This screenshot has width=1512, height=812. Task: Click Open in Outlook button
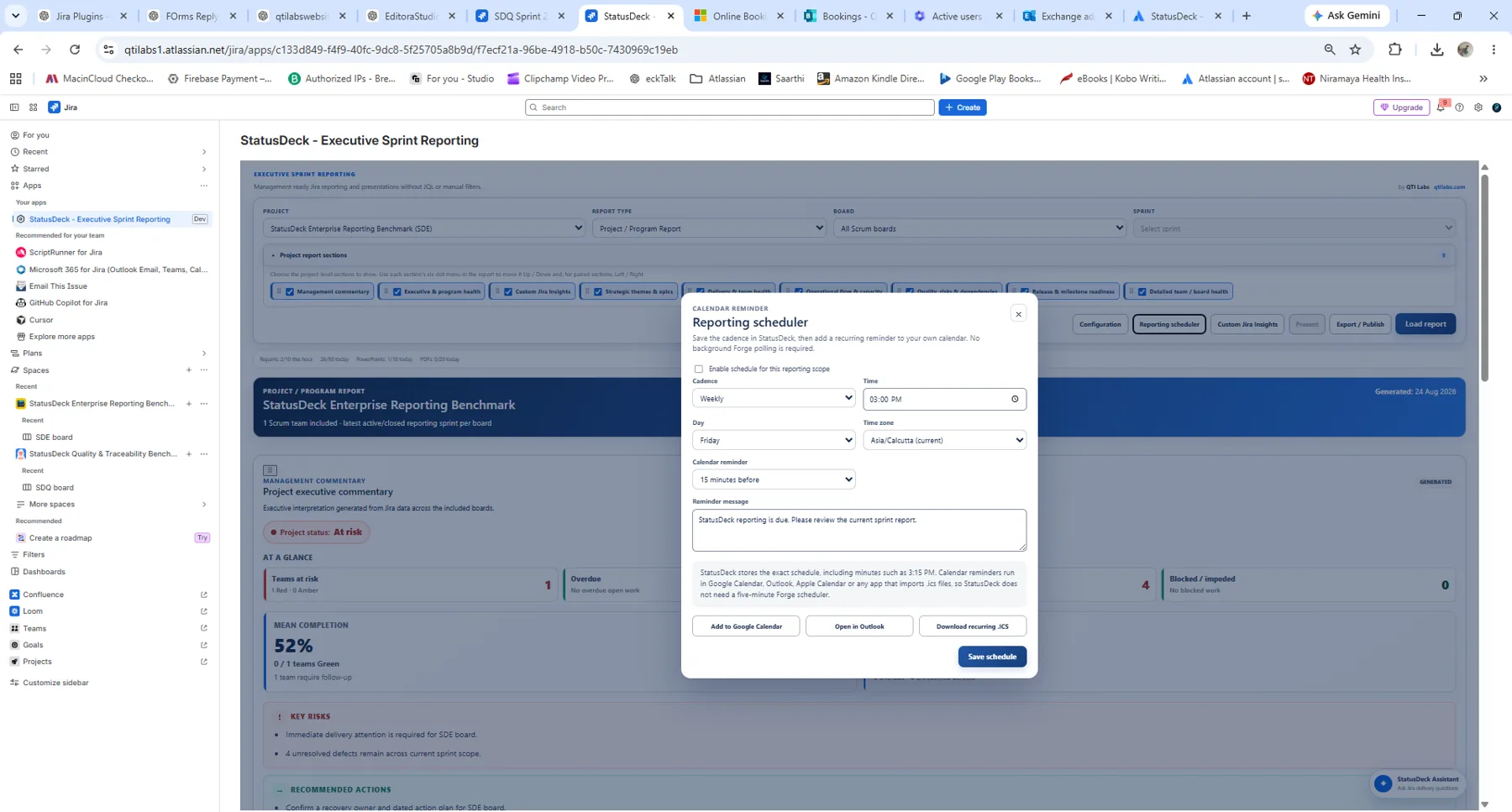pos(858,626)
